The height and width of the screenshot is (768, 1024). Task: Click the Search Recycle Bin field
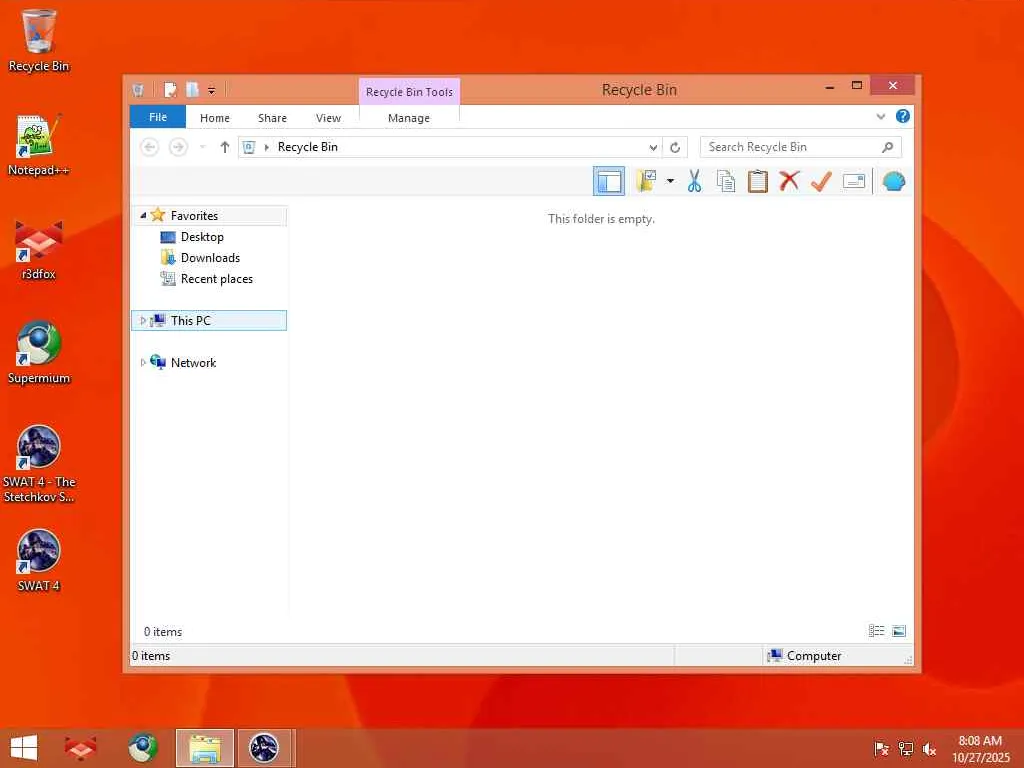[x=800, y=147]
